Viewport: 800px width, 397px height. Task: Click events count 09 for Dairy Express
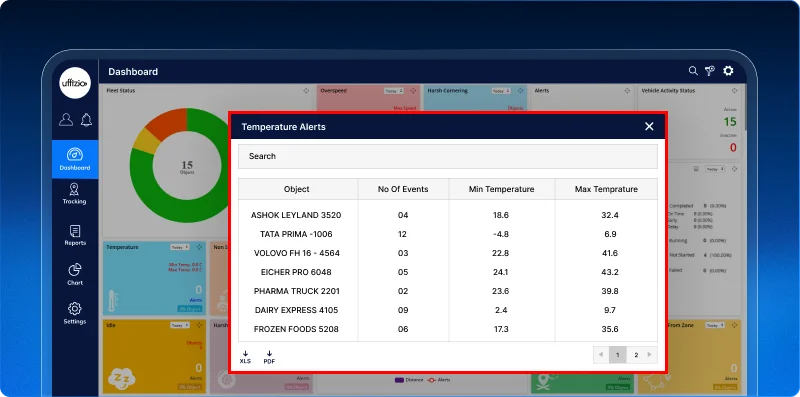(x=403, y=310)
